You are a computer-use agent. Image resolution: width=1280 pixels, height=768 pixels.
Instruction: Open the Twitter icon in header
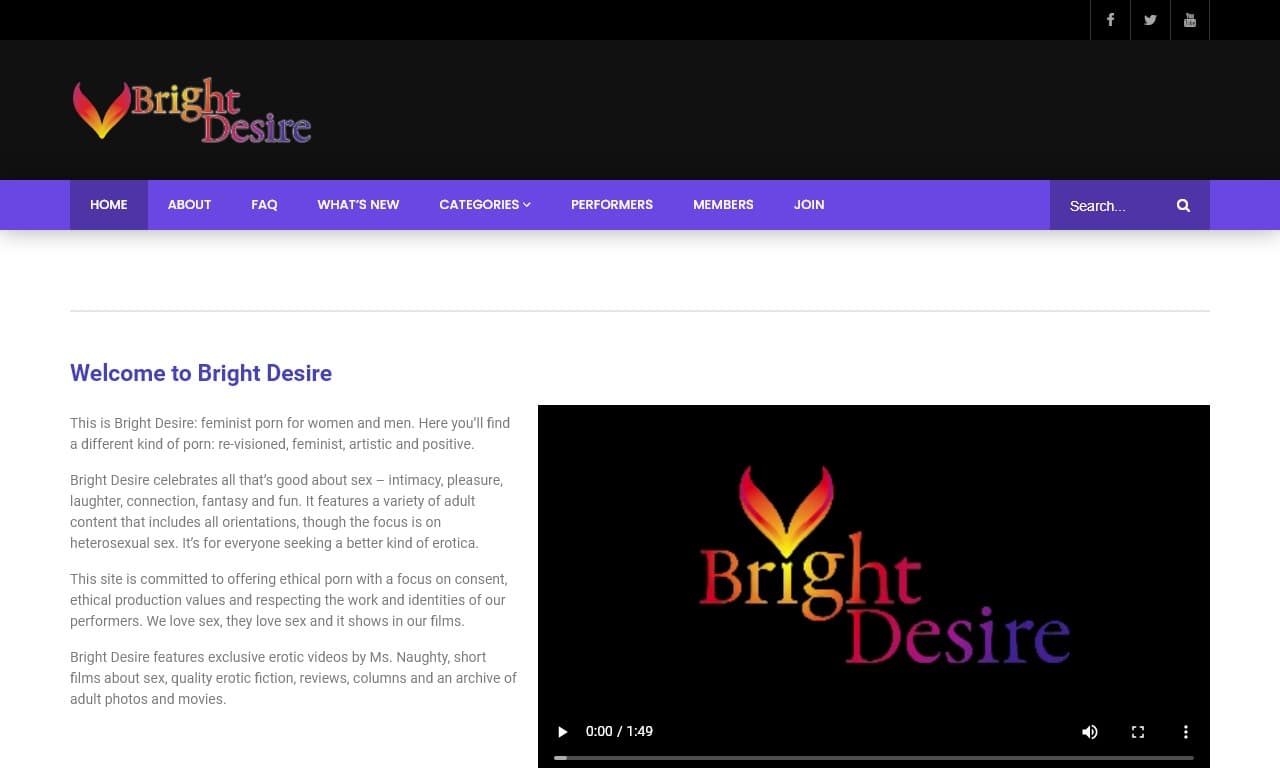click(1150, 20)
